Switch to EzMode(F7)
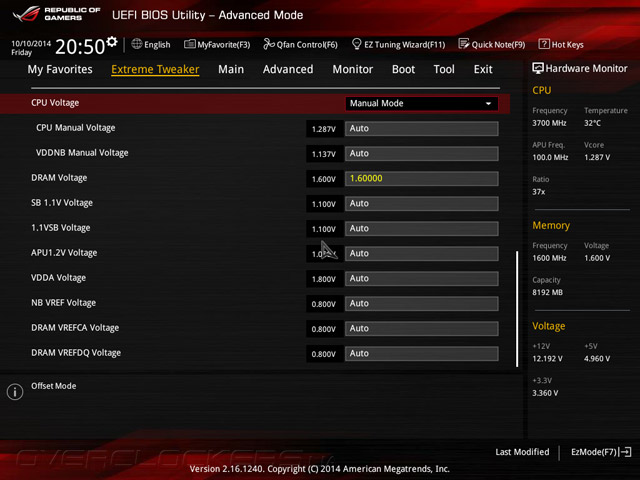 (601, 452)
